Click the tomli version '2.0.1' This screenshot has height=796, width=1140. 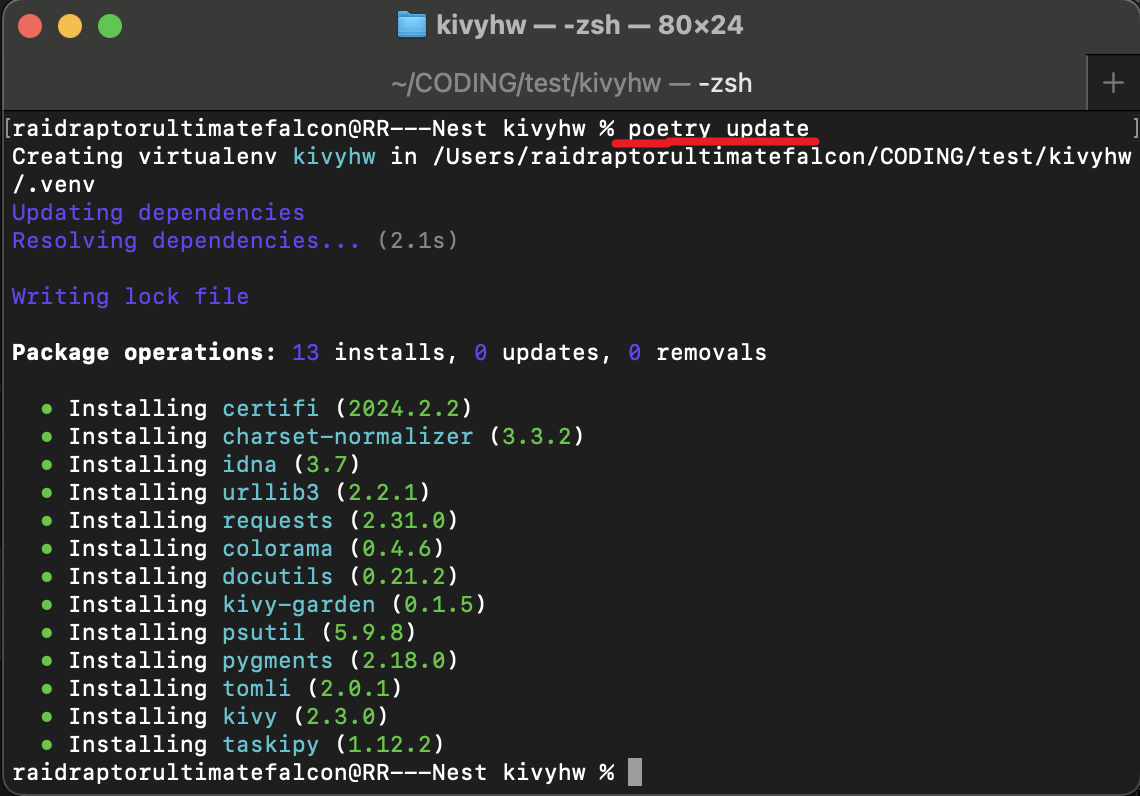pyautogui.click(x=355, y=688)
